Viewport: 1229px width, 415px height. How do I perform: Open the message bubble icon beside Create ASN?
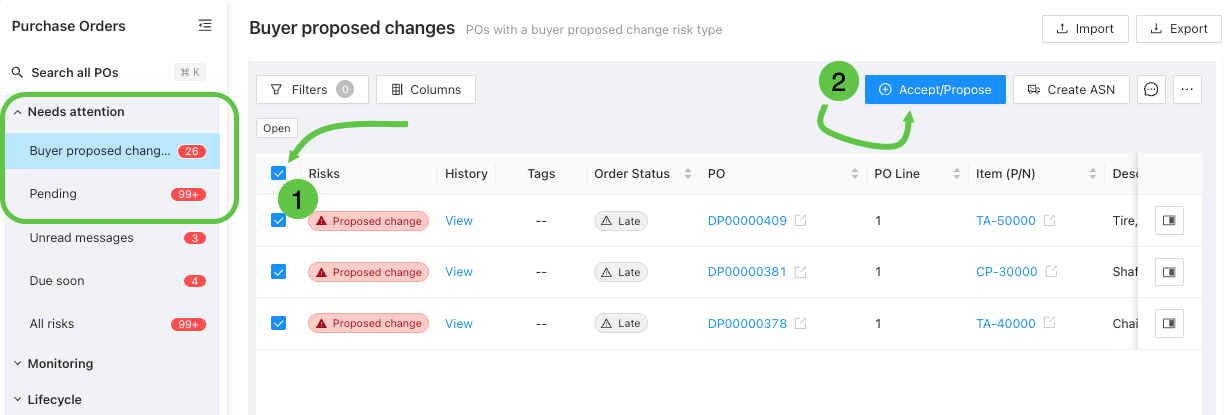coord(1151,89)
